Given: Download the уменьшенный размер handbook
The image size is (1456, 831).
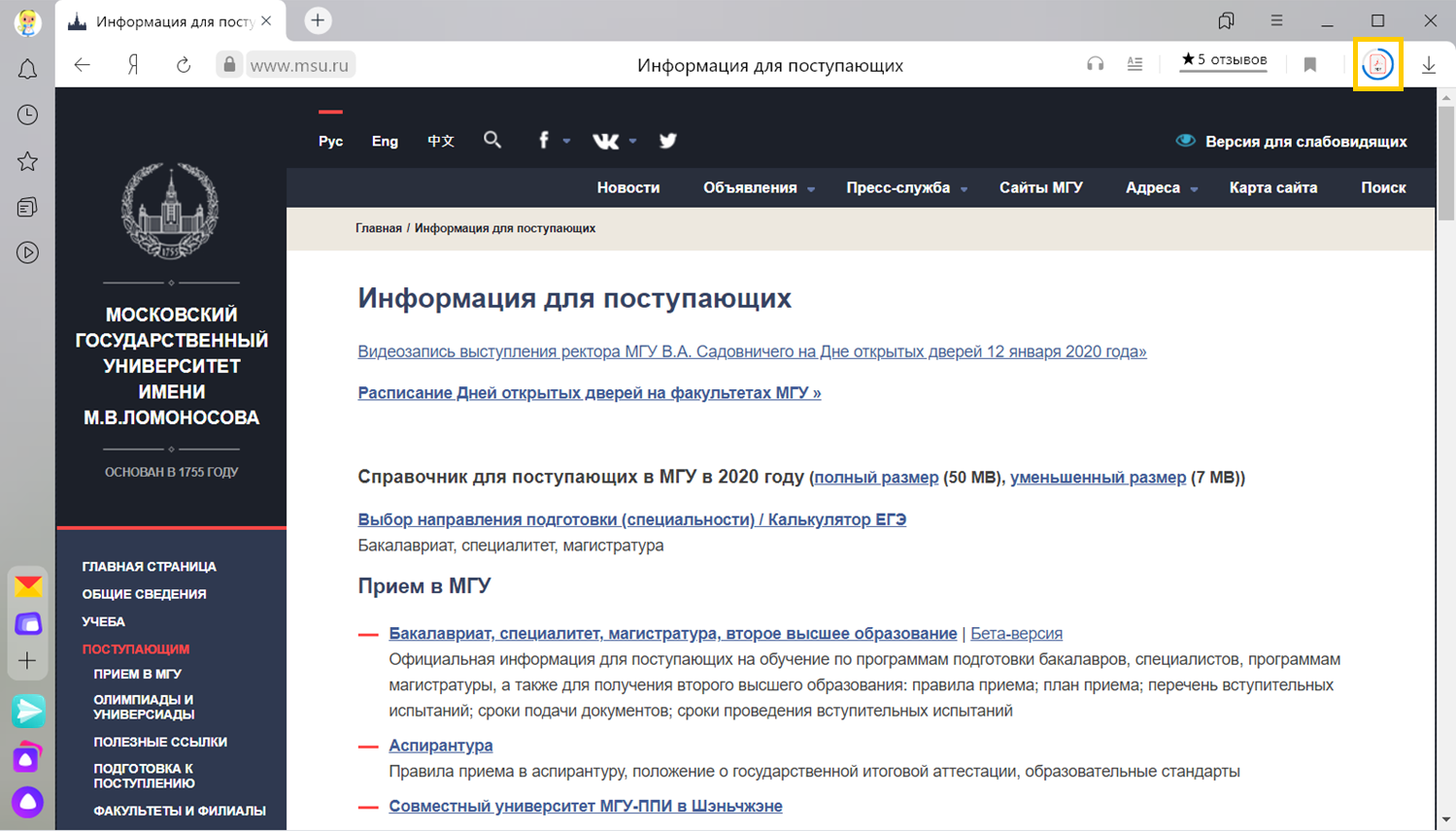Looking at the screenshot, I should coord(1098,478).
